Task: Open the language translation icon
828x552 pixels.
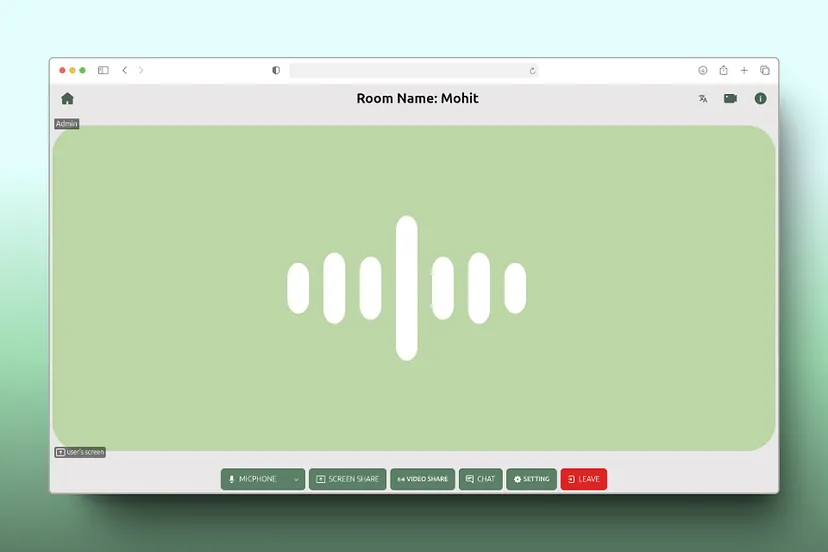Action: [703, 99]
